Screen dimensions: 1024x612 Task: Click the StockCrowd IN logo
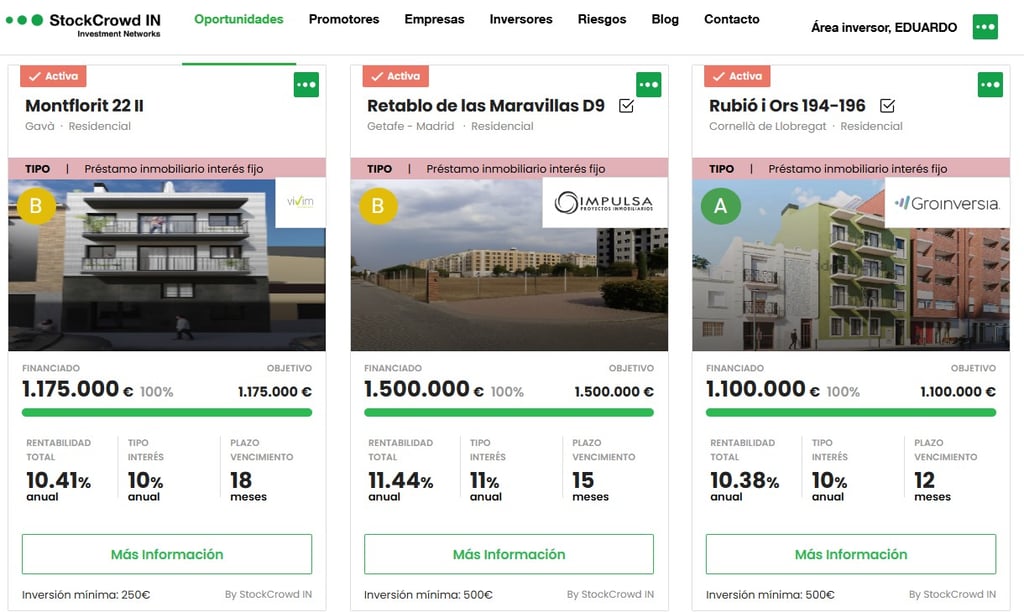coord(83,25)
